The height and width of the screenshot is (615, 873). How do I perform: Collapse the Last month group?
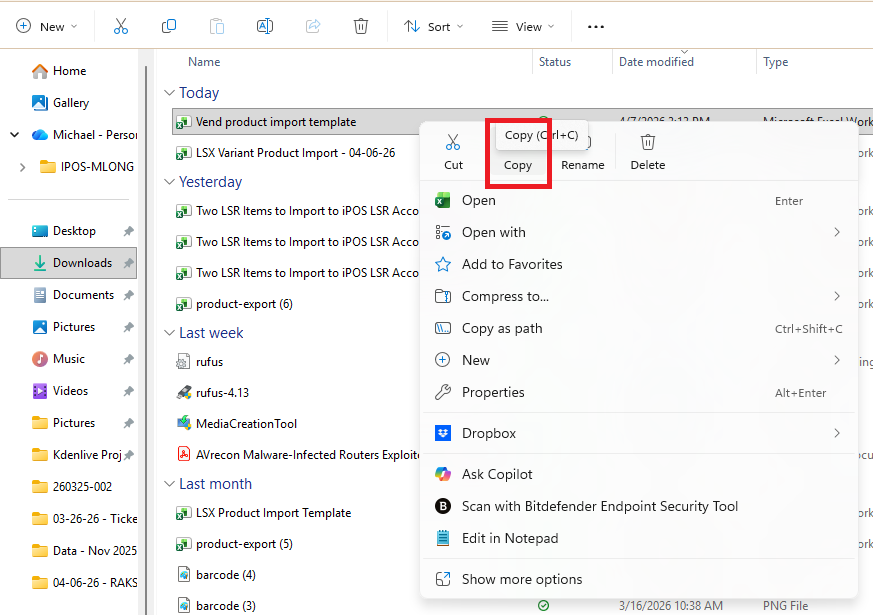[x=169, y=484]
